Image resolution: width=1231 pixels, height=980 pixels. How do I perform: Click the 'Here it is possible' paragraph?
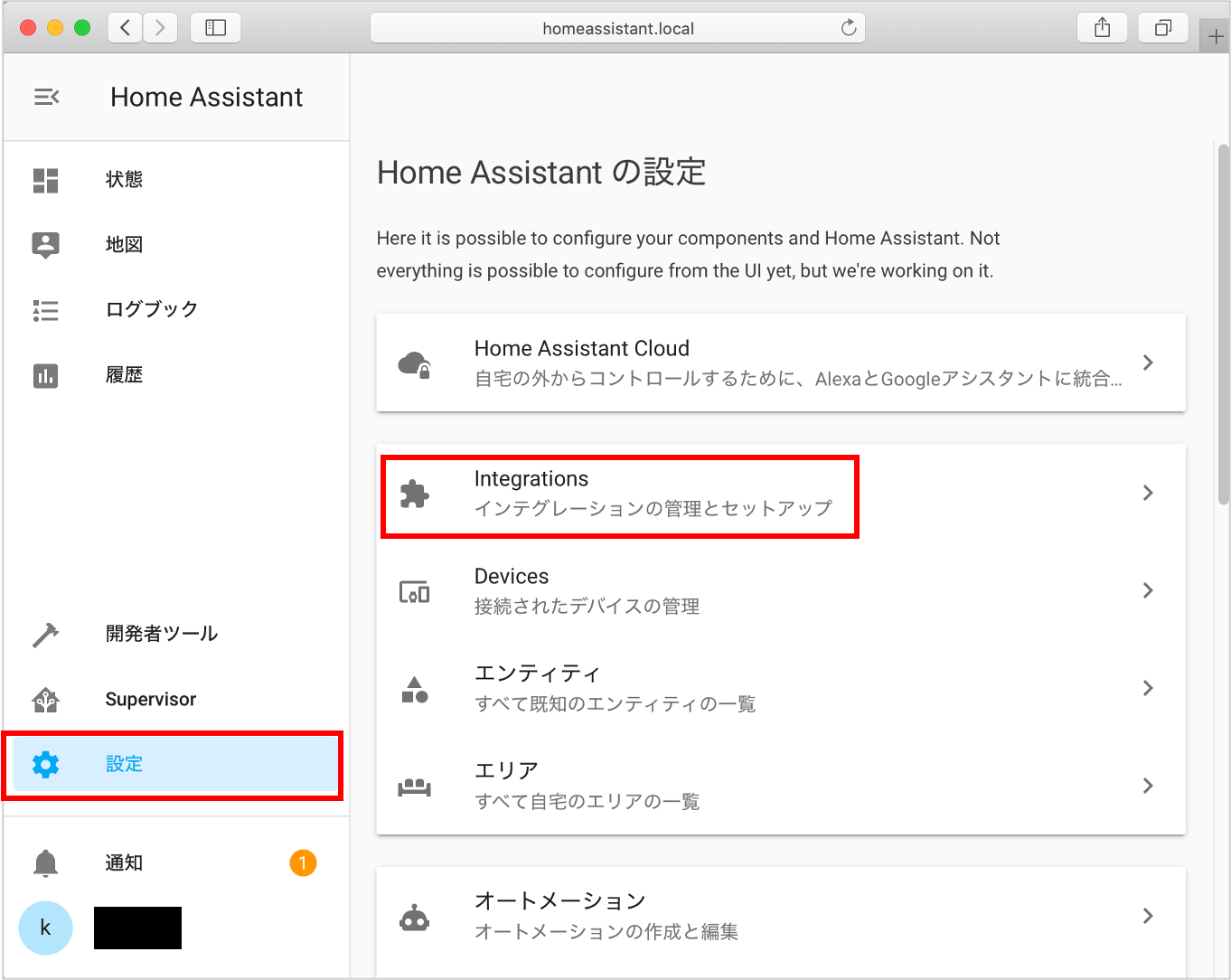pos(688,255)
